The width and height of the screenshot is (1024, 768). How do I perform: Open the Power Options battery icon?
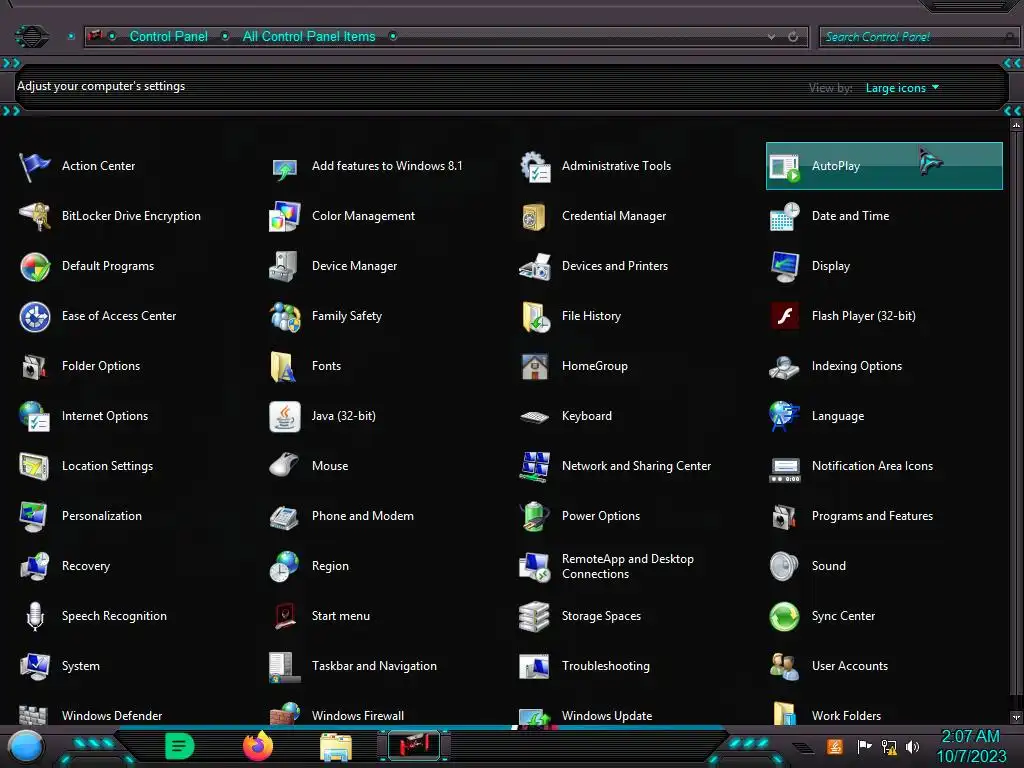pyautogui.click(x=535, y=517)
